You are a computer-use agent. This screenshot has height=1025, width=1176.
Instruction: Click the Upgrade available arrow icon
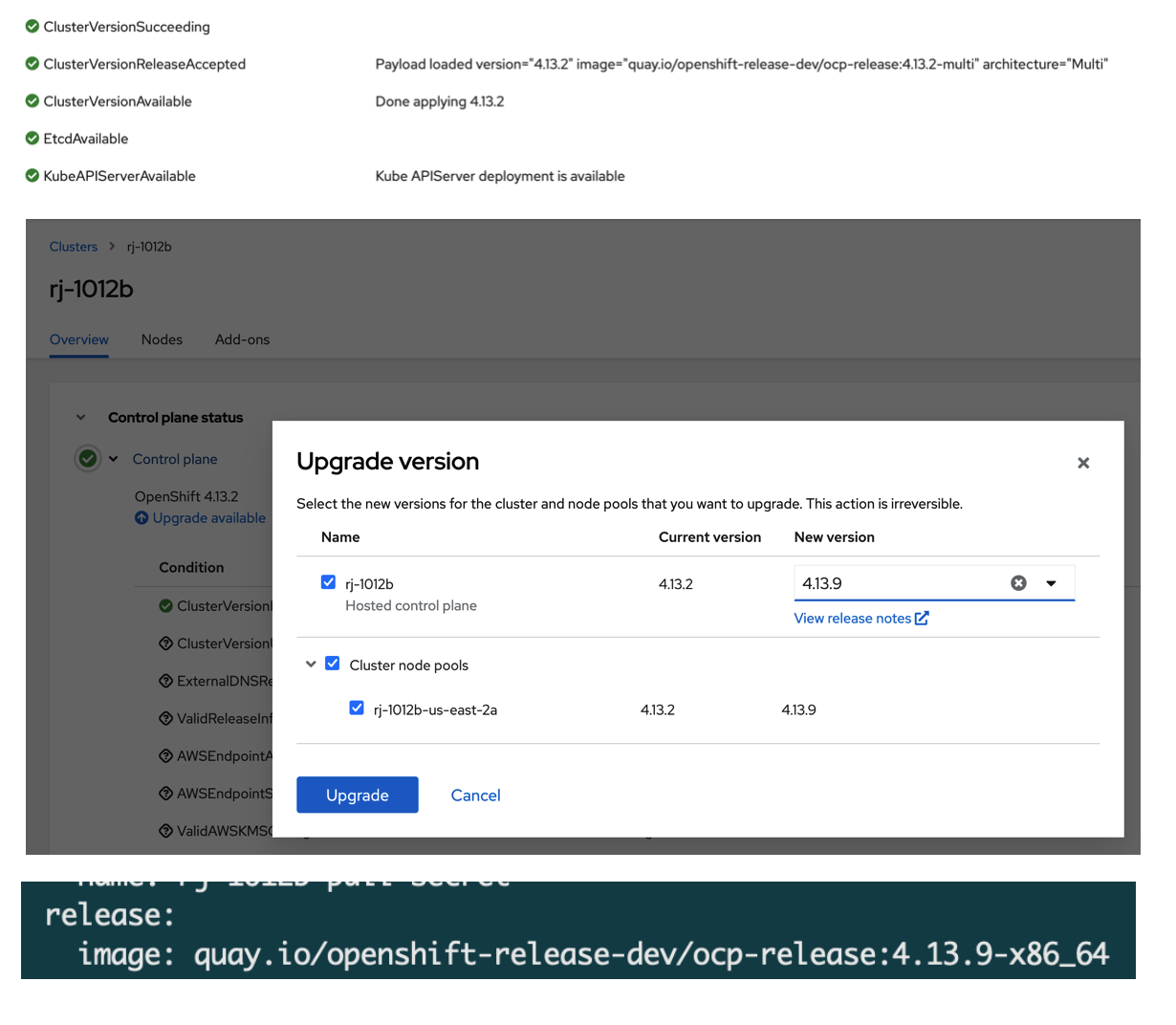[x=142, y=518]
